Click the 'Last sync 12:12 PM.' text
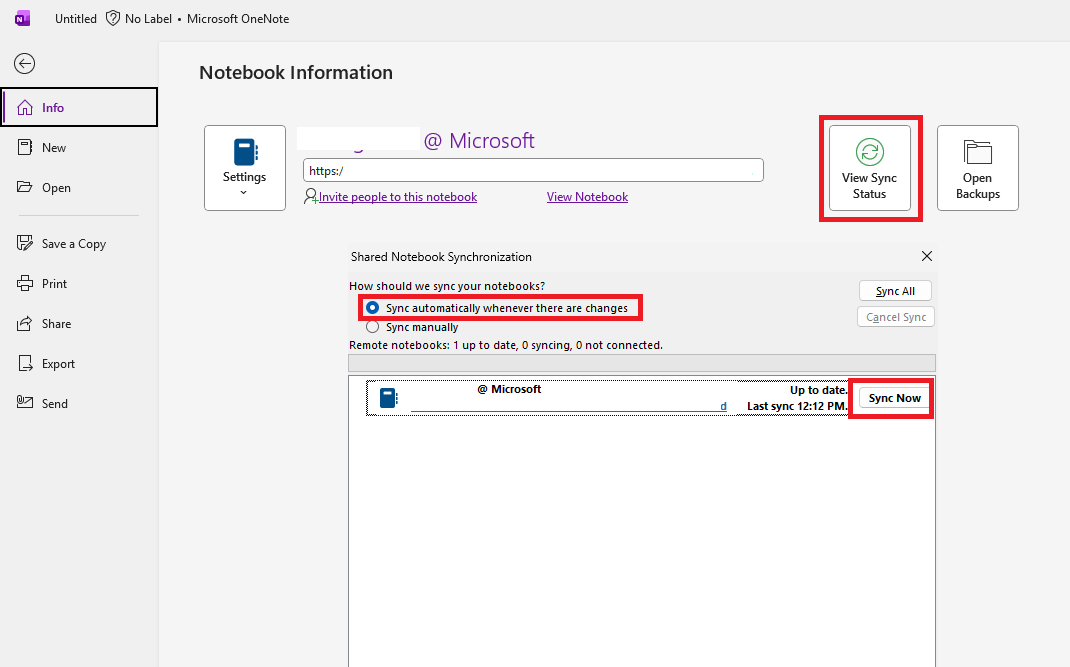Image resolution: width=1070 pixels, height=667 pixels. (x=797, y=406)
